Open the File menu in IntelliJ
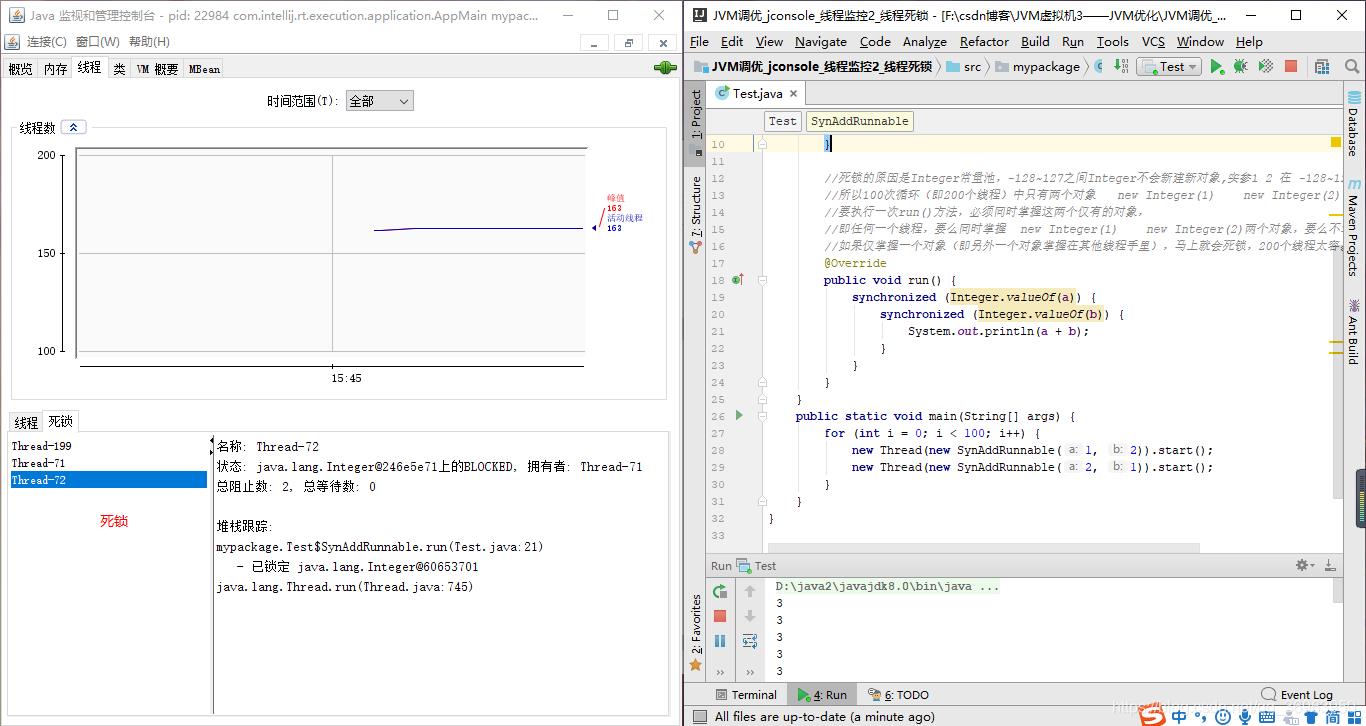Viewport: 1366px width, 726px height. pyautogui.click(x=699, y=41)
